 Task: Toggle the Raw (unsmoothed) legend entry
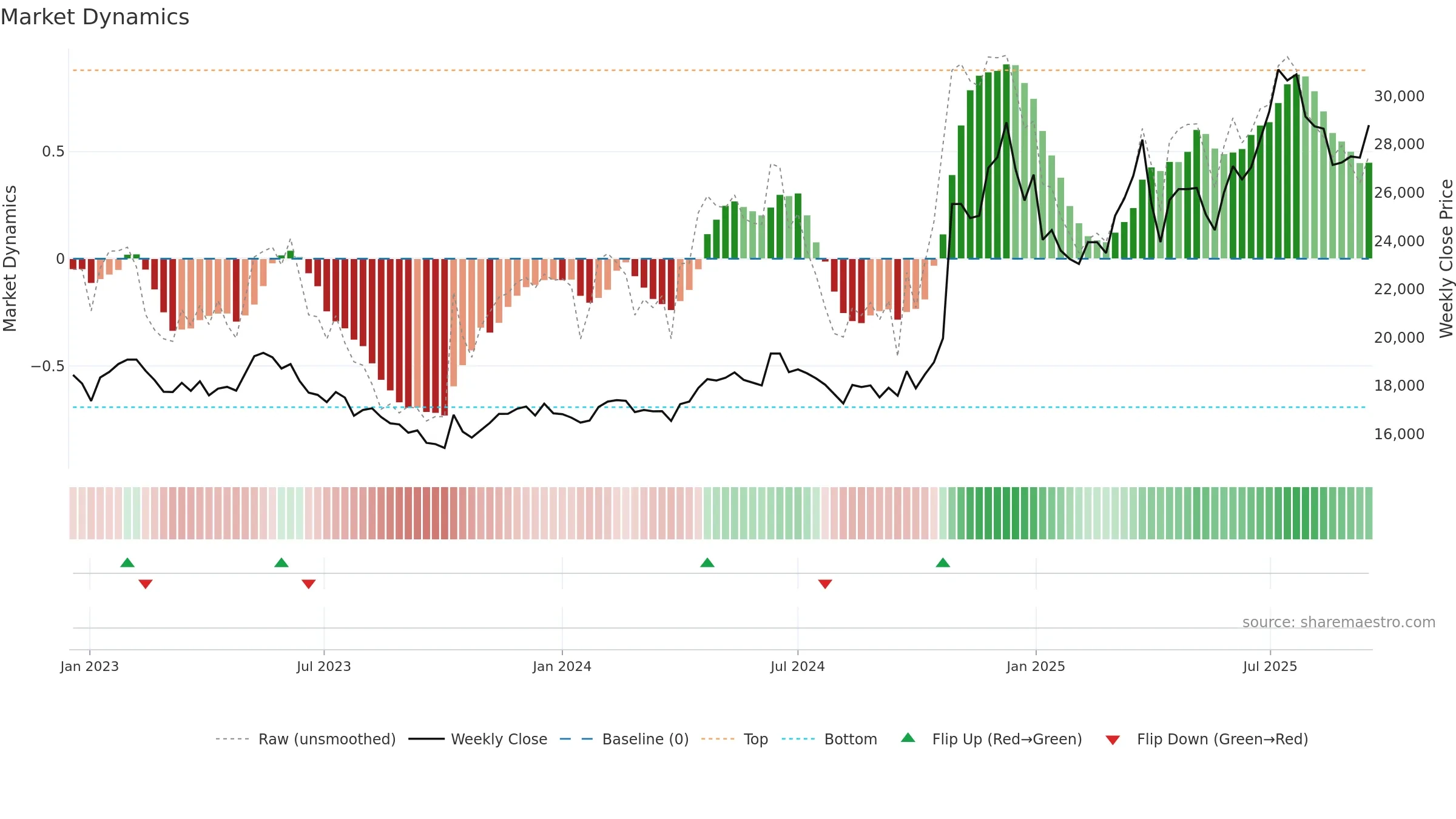[x=305, y=739]
